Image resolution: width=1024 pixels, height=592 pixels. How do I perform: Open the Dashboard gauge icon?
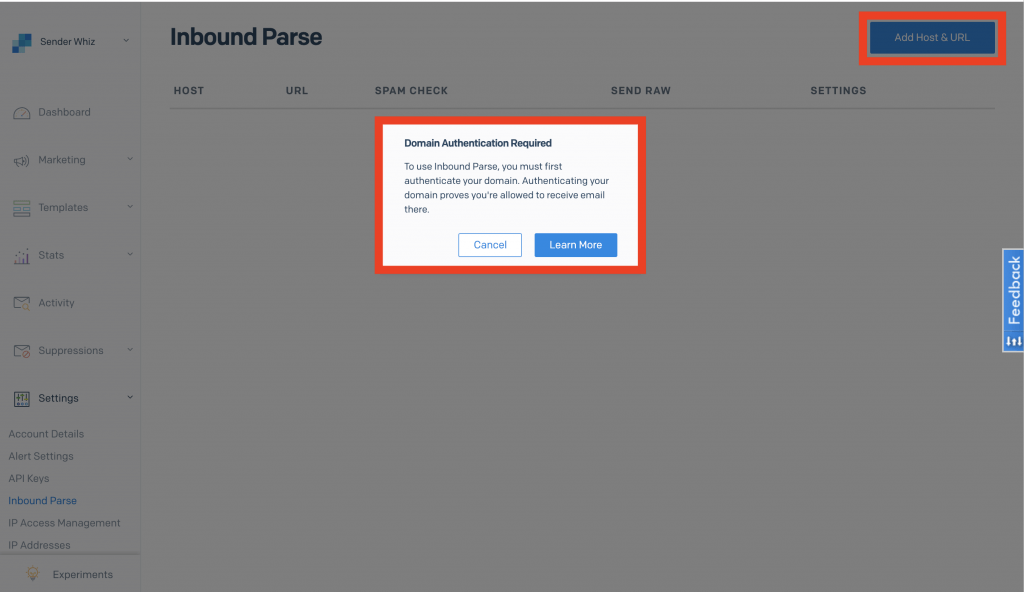[x=22, y=113]
